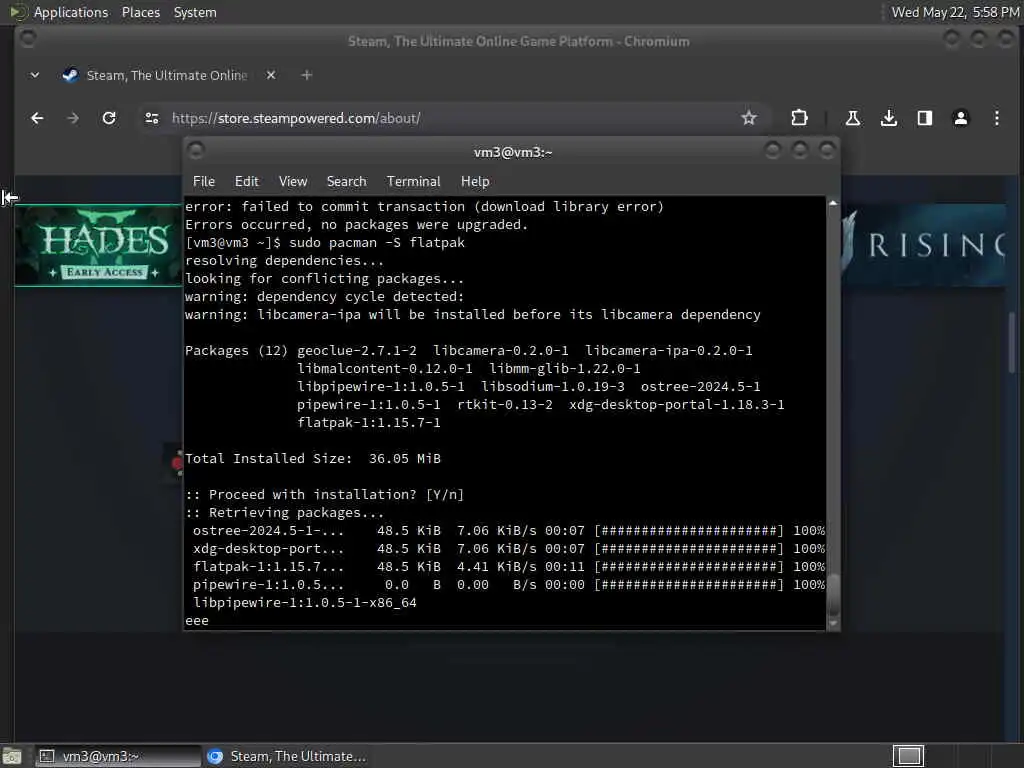The height and width of the screenshot is (768, 1024).
Task: Open terminal Edit menu
Action: coord(246,182)
